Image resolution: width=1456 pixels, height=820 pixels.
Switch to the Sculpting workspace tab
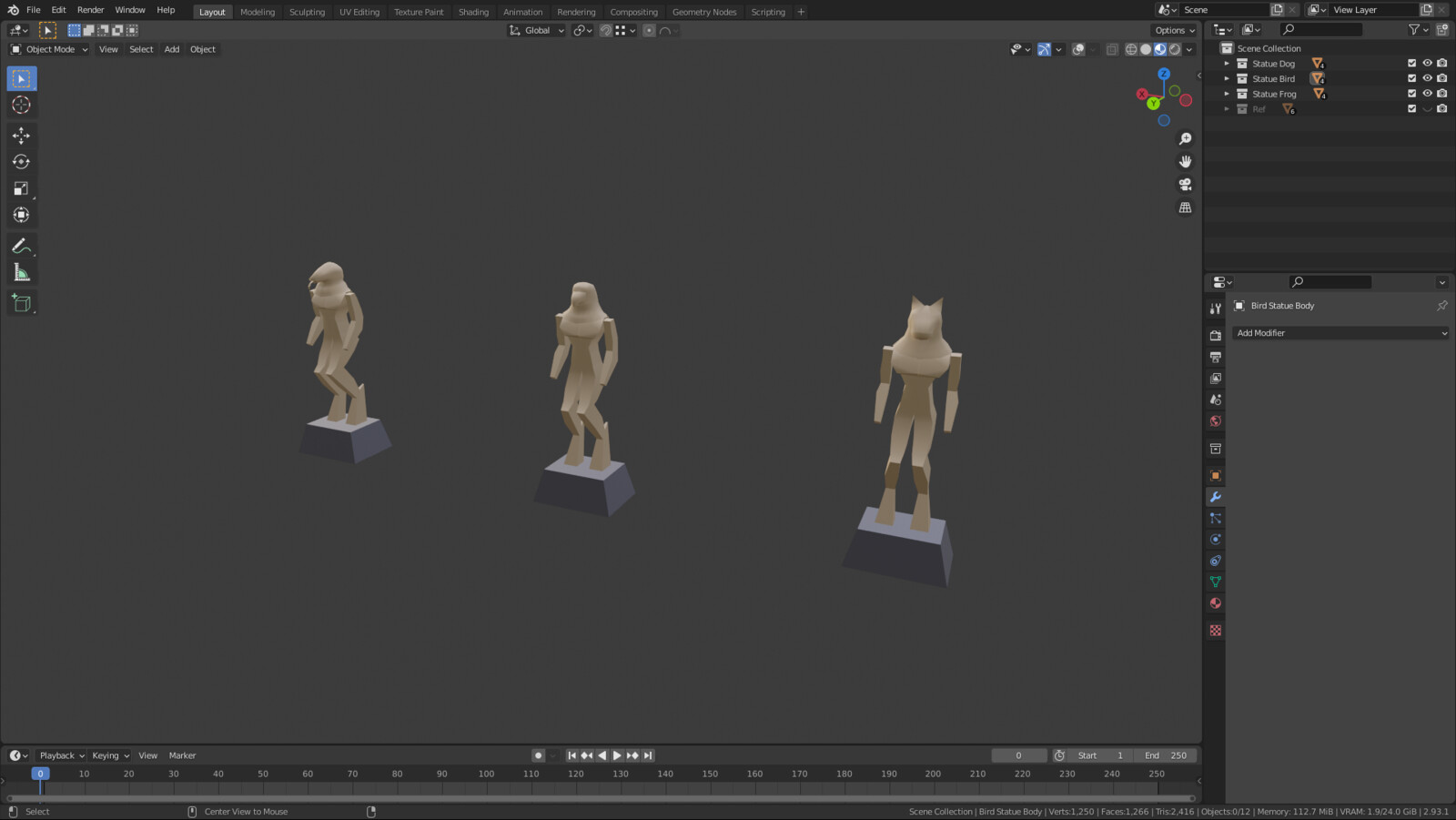tap(307, 12)
